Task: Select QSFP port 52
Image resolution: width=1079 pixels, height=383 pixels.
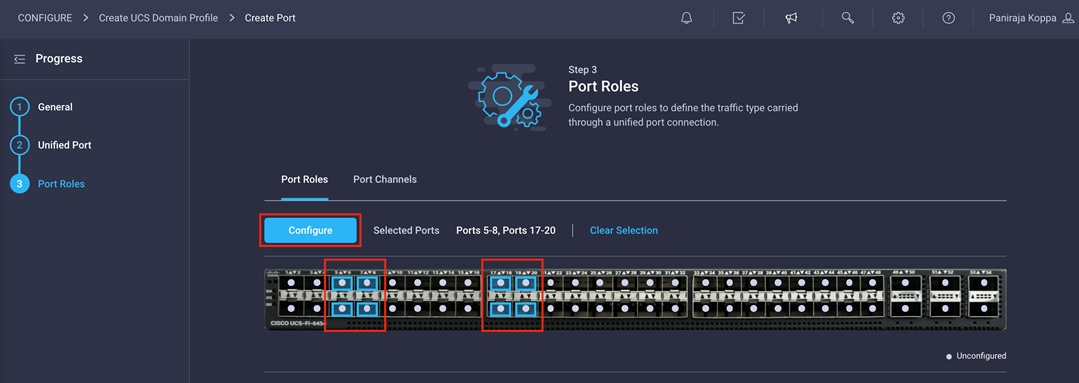Action: click(x=946, y=309)
